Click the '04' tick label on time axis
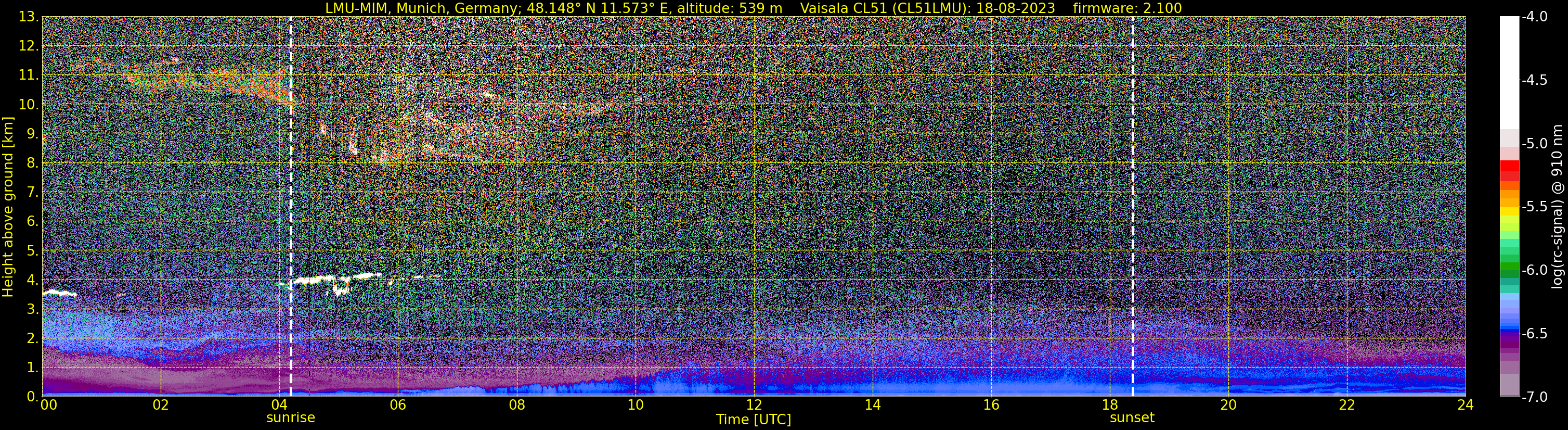This screenshot has width=1568, height=430. (x=279, y=405)
